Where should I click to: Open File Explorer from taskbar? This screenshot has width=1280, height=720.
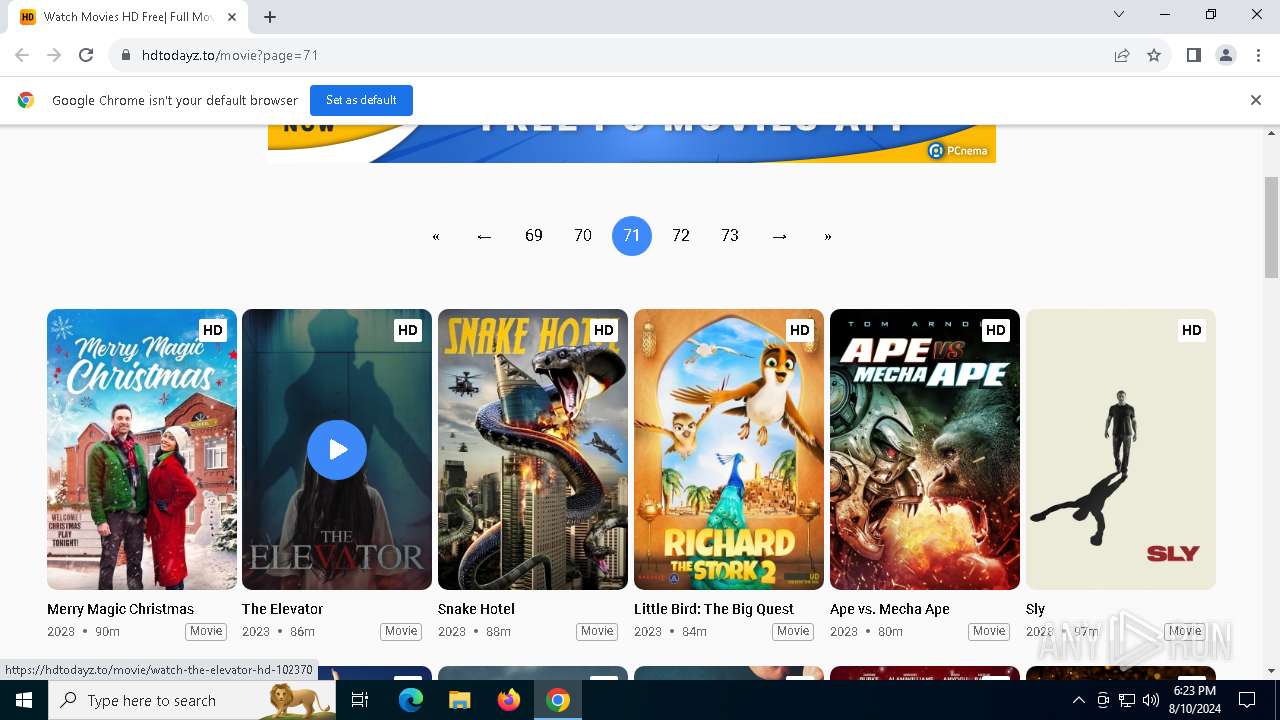[x=460, y=700]
